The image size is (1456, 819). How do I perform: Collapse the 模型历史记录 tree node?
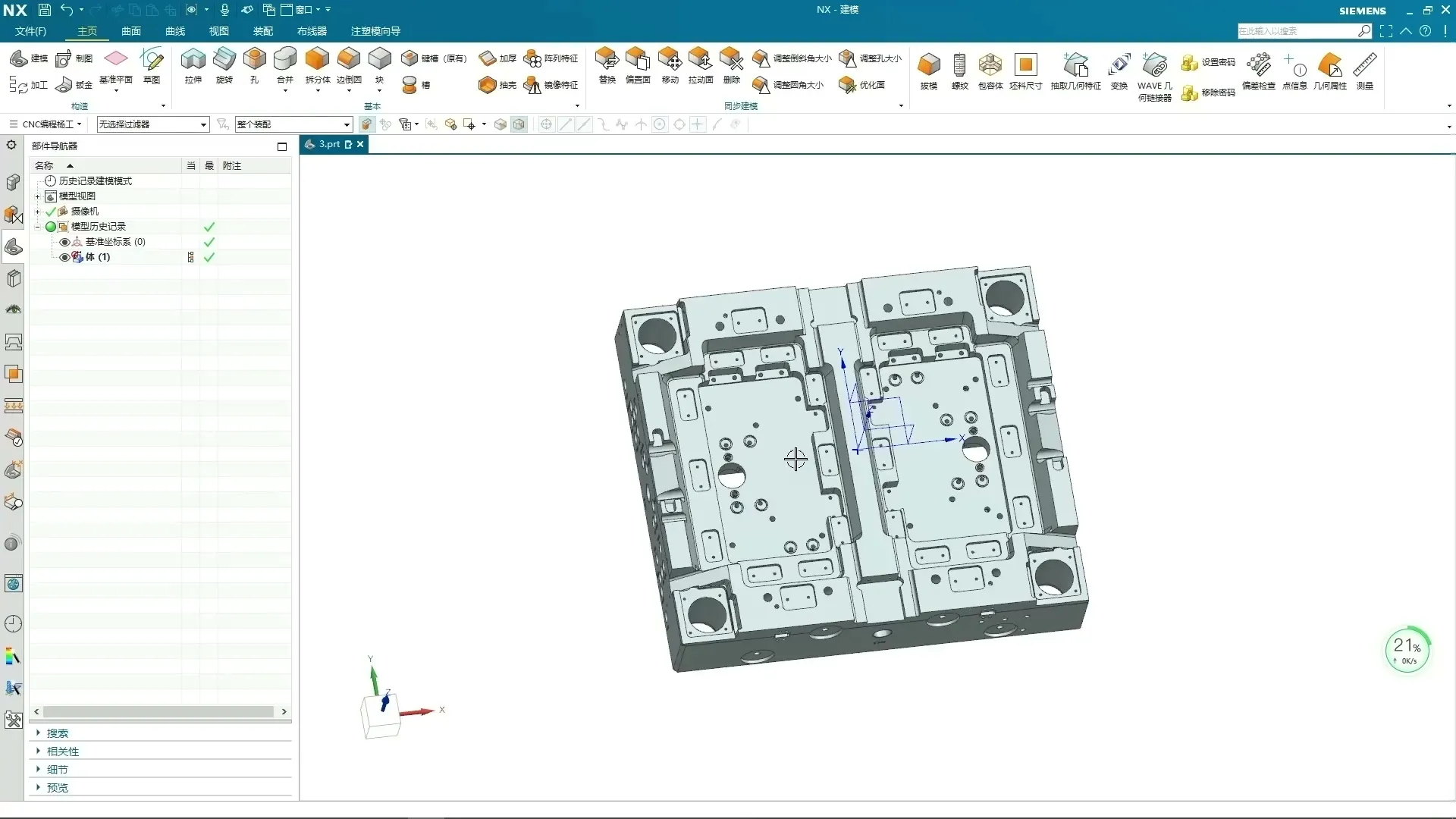click(36, 226)
